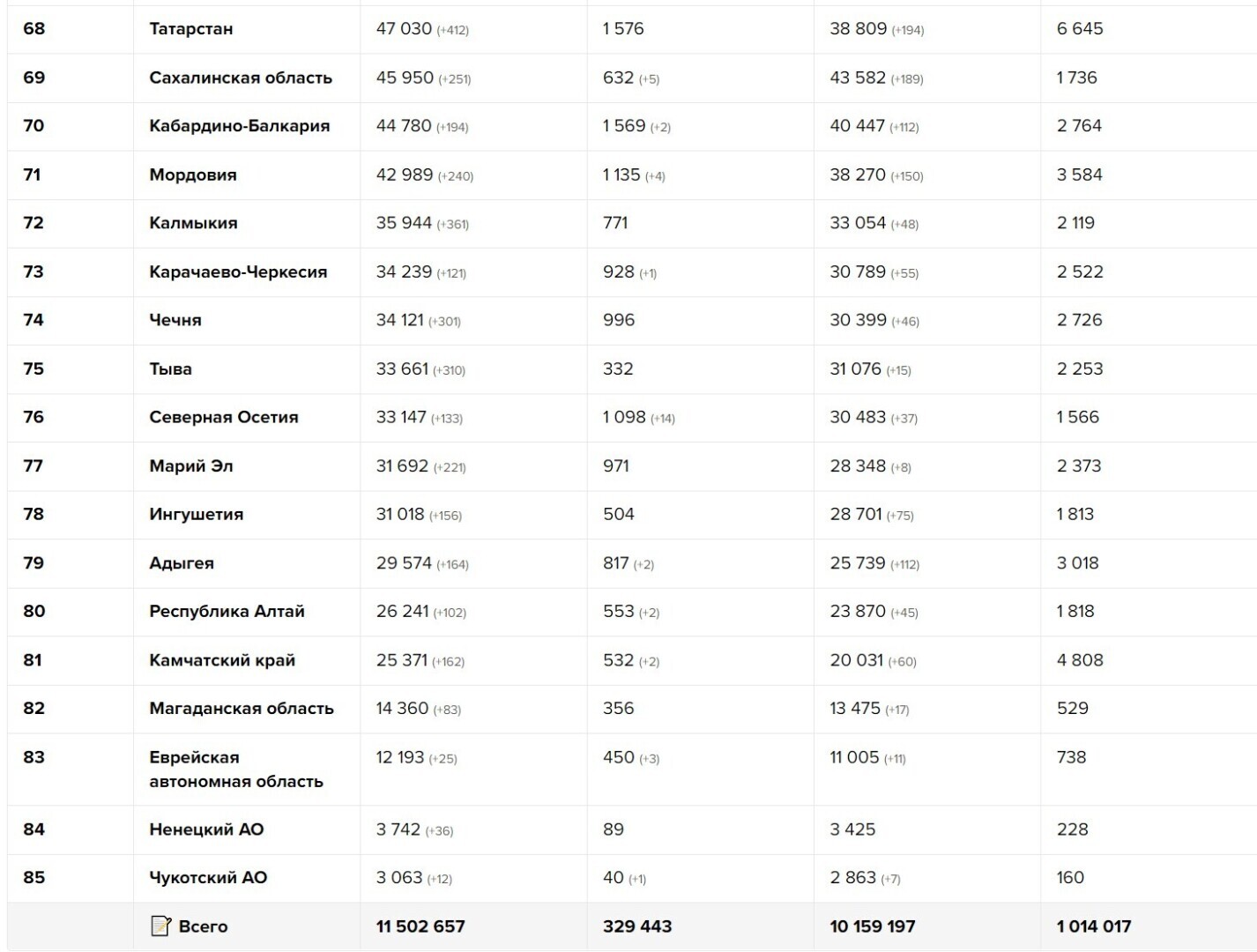Click the Мордовия region name
This screenshot has height=952, width=1257.
(193, 175)
